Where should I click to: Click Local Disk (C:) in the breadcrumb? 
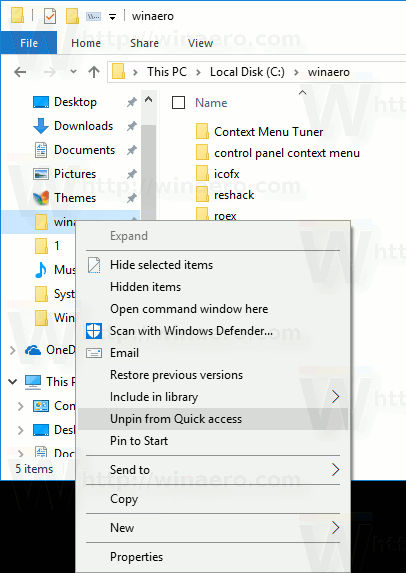click(x=247, y=72)
